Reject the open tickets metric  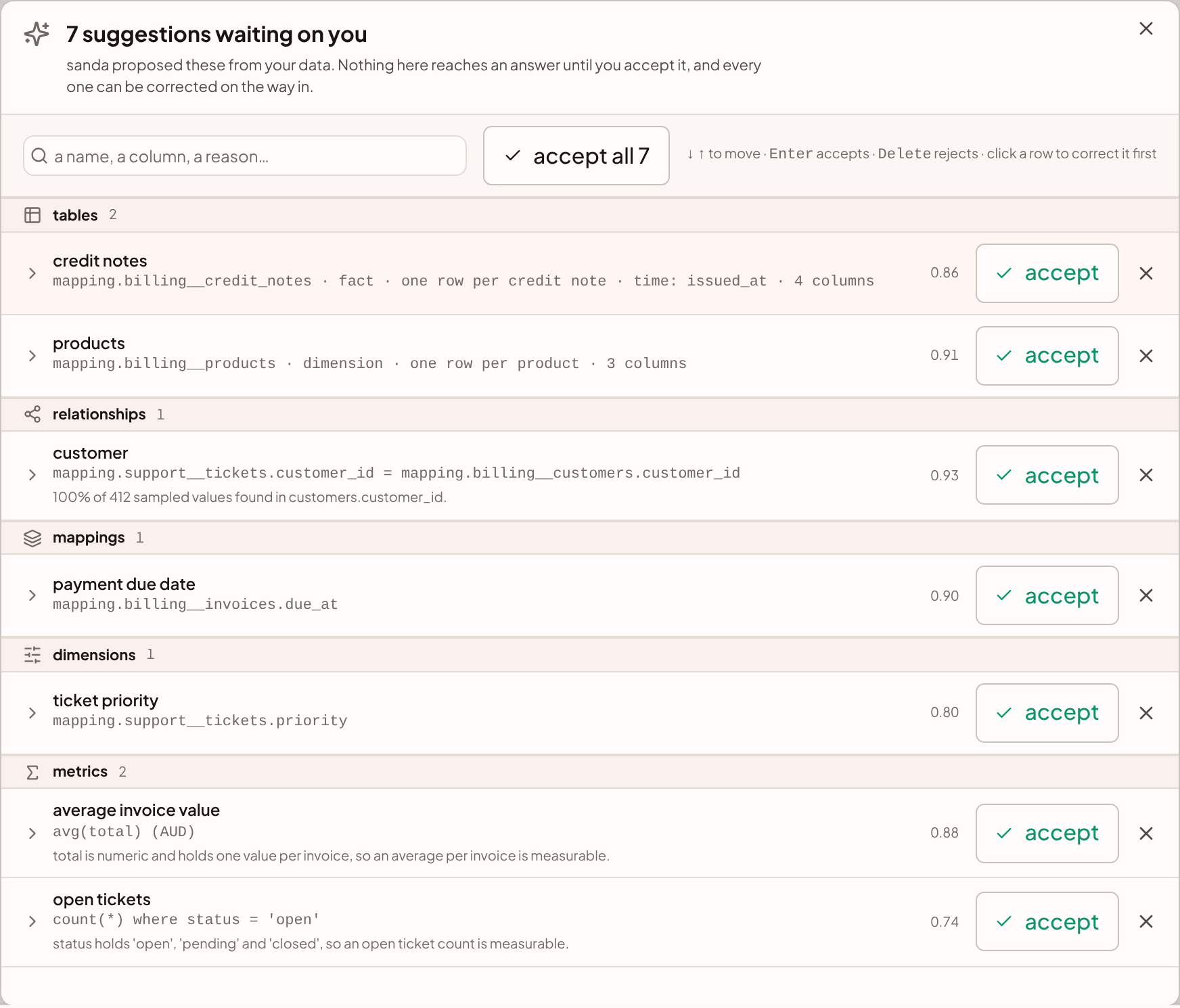click(1145, 921)
